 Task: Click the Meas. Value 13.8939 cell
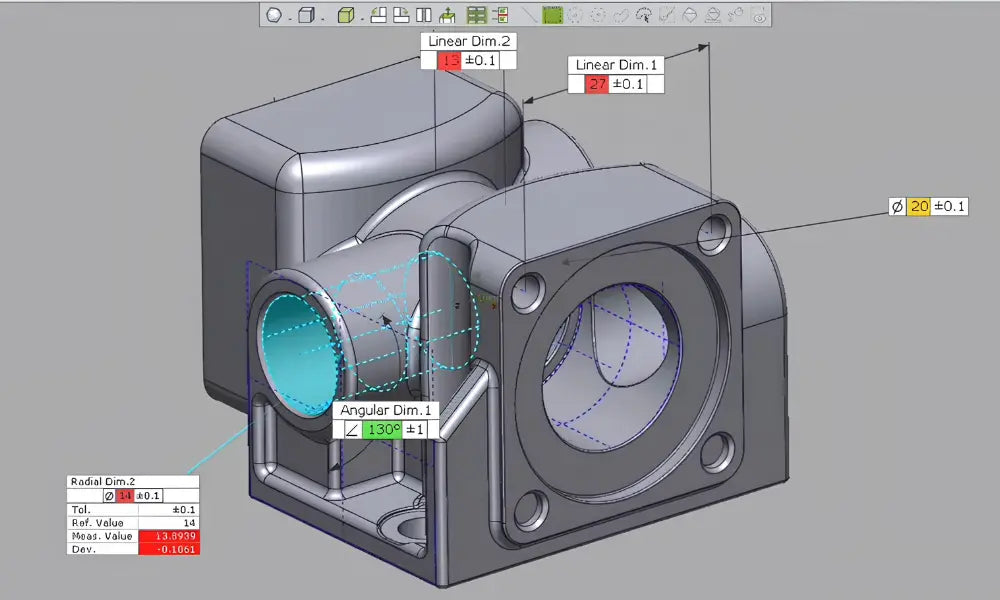tap(169, 536)
